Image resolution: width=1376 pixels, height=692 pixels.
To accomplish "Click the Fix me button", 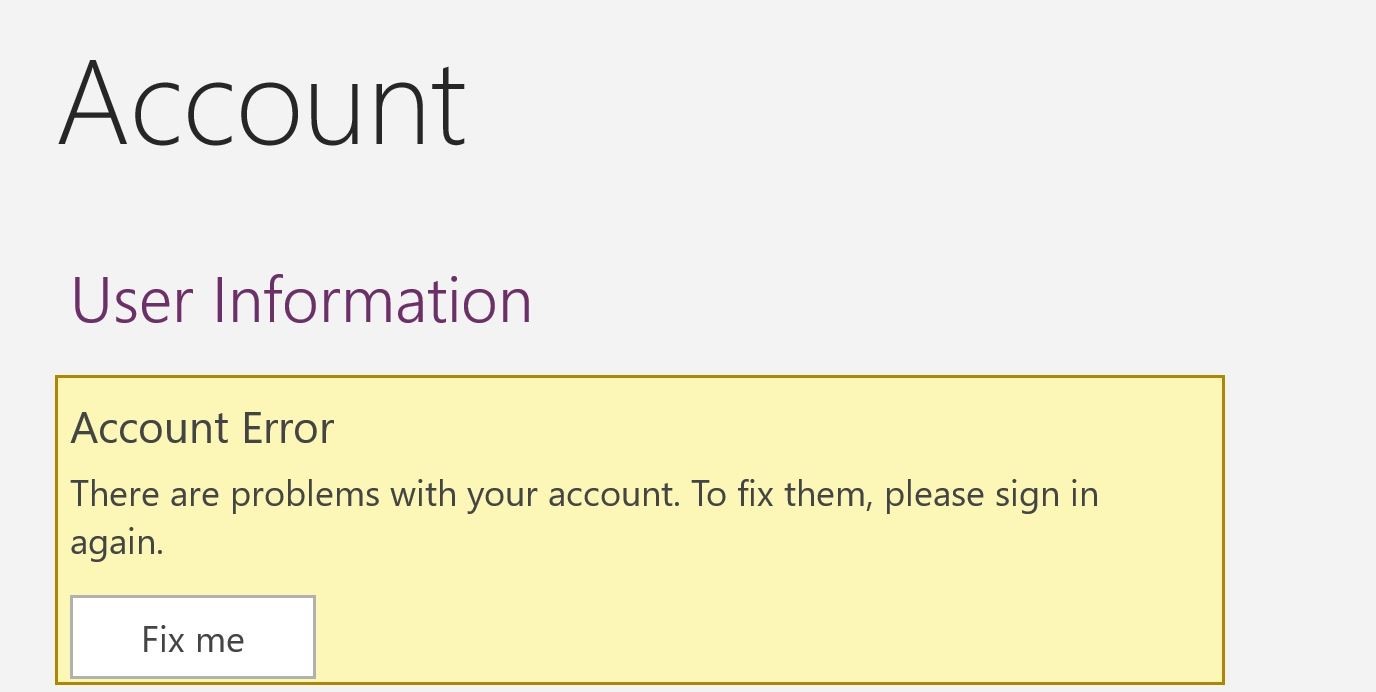I will [x=193, y=637].
